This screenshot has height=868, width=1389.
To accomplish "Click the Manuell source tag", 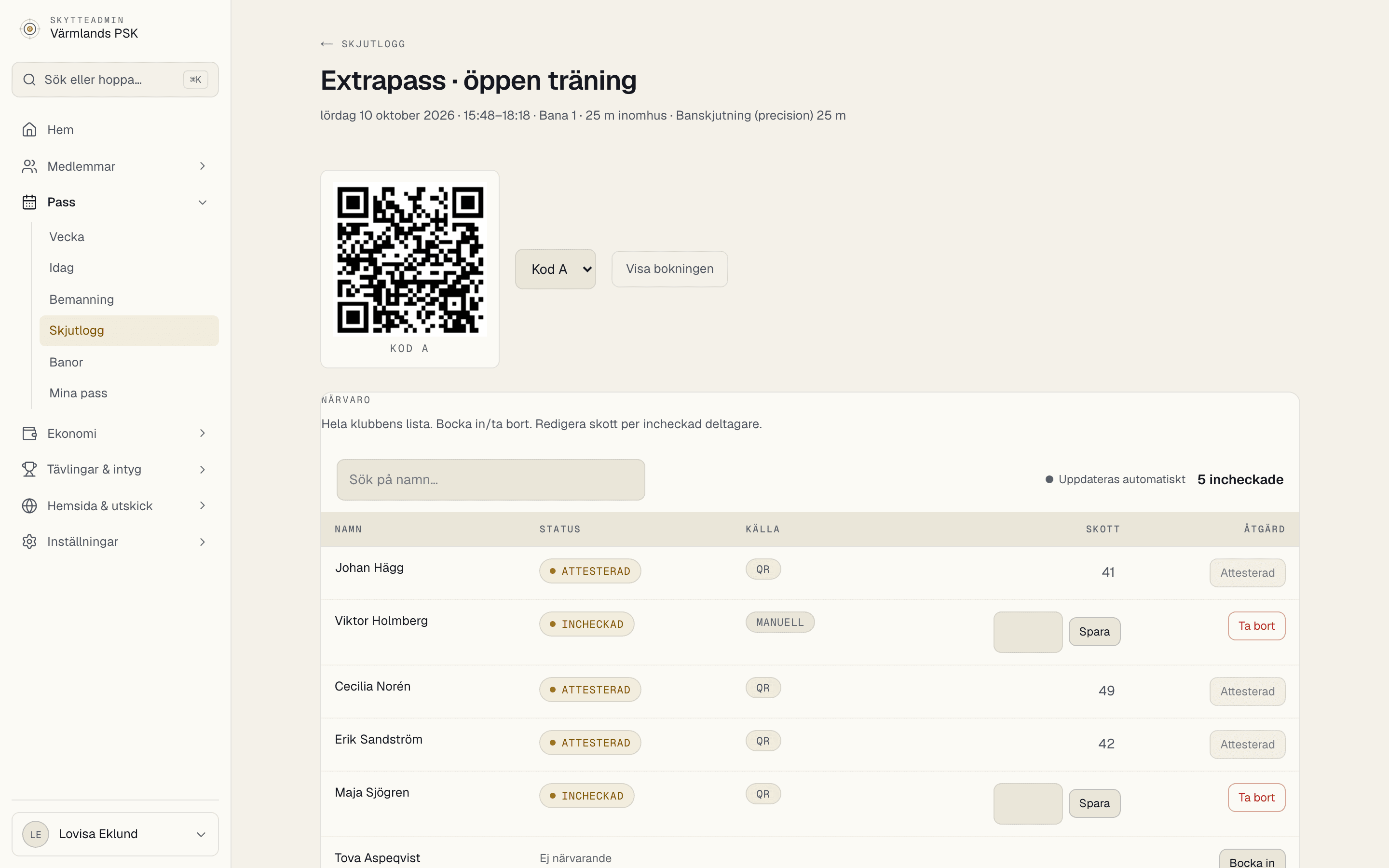I will pos(780,622).
